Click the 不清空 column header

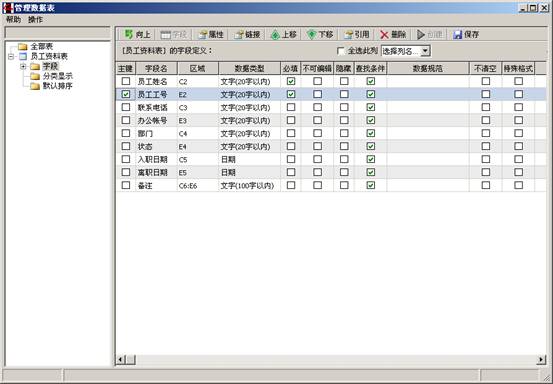click(485, 68)
